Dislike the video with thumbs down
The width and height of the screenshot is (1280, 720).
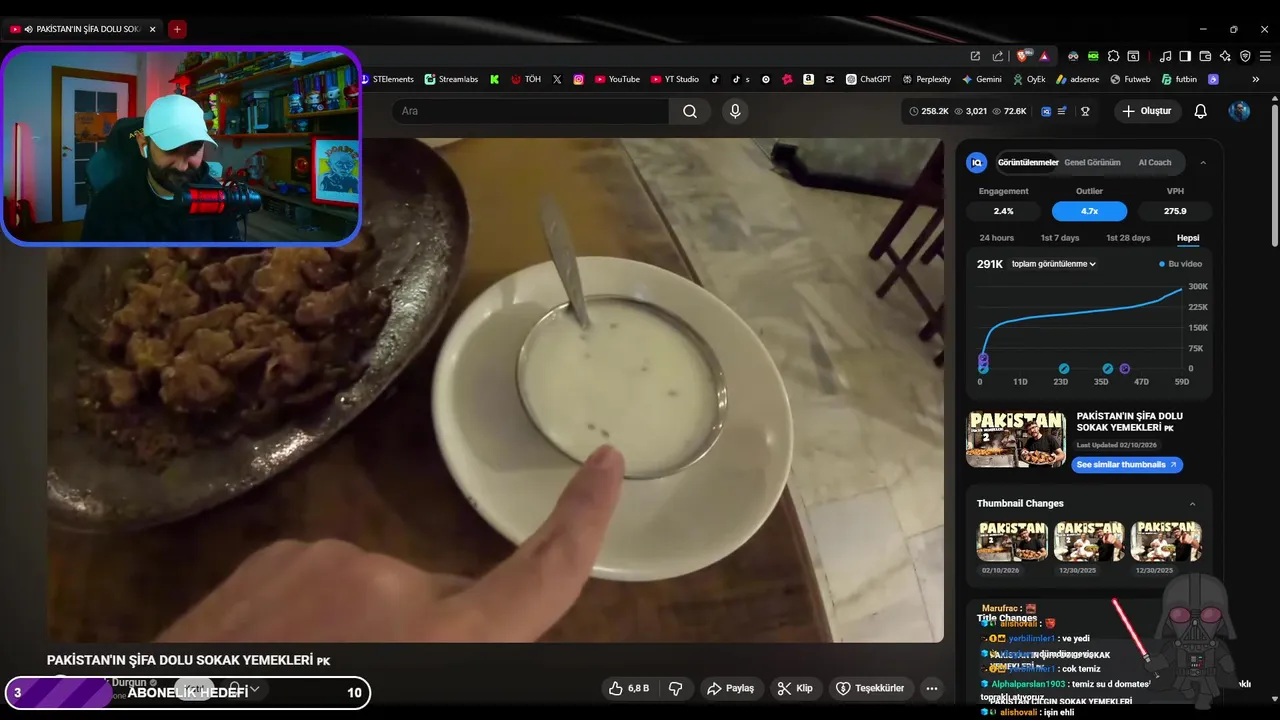click(676, 688)
